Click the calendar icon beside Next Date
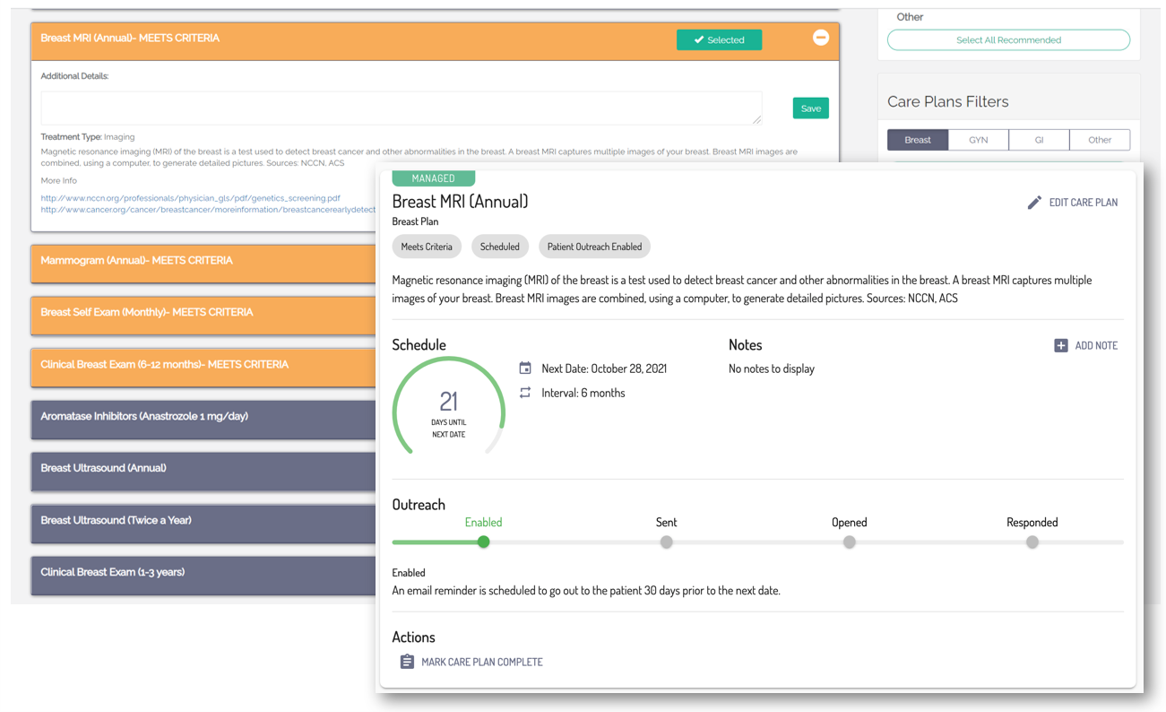 click(525, 368)
